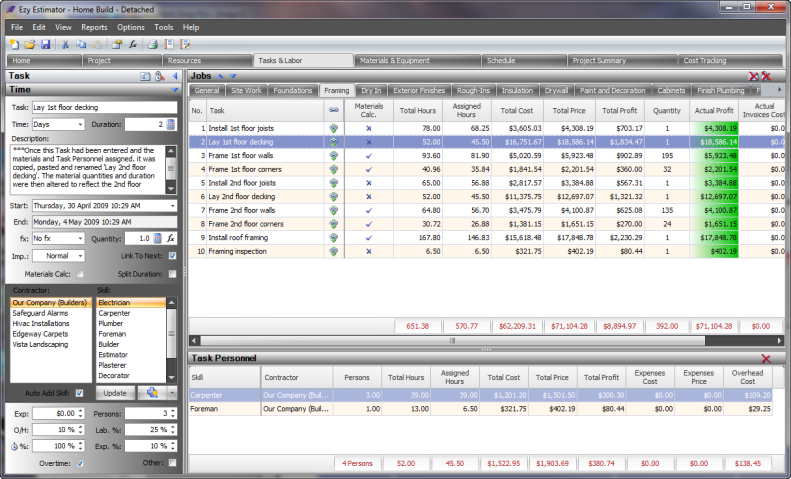Toggle the Link To Next checkbox
The height and width of the screenshot is (479, 791).
172,256
